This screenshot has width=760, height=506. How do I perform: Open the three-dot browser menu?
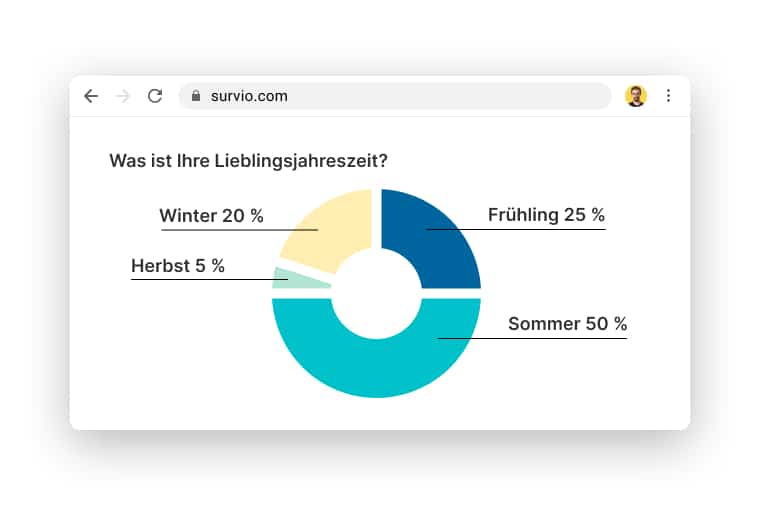click(668, 96)
